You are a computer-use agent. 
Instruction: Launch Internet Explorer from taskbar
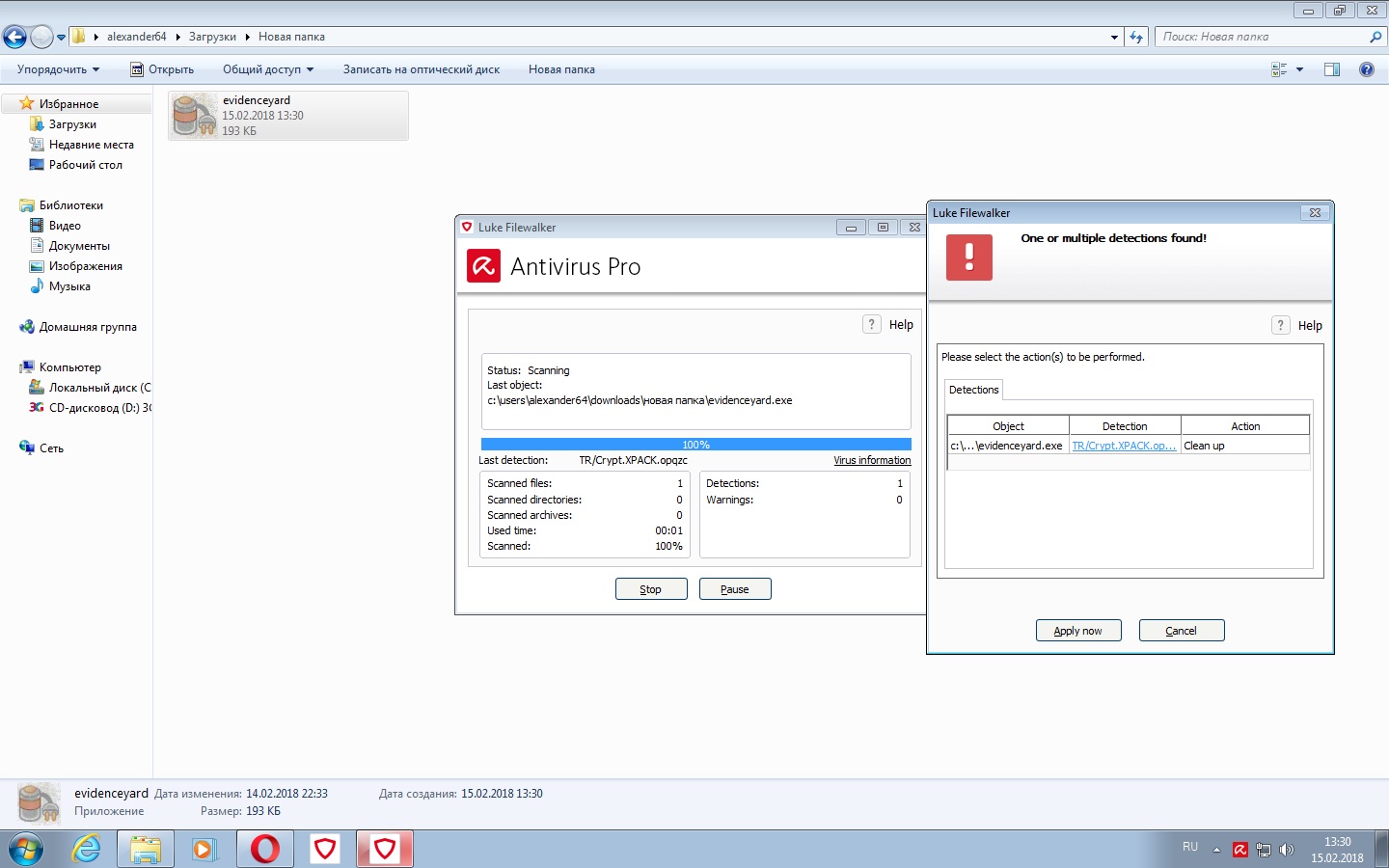(87, 849)
